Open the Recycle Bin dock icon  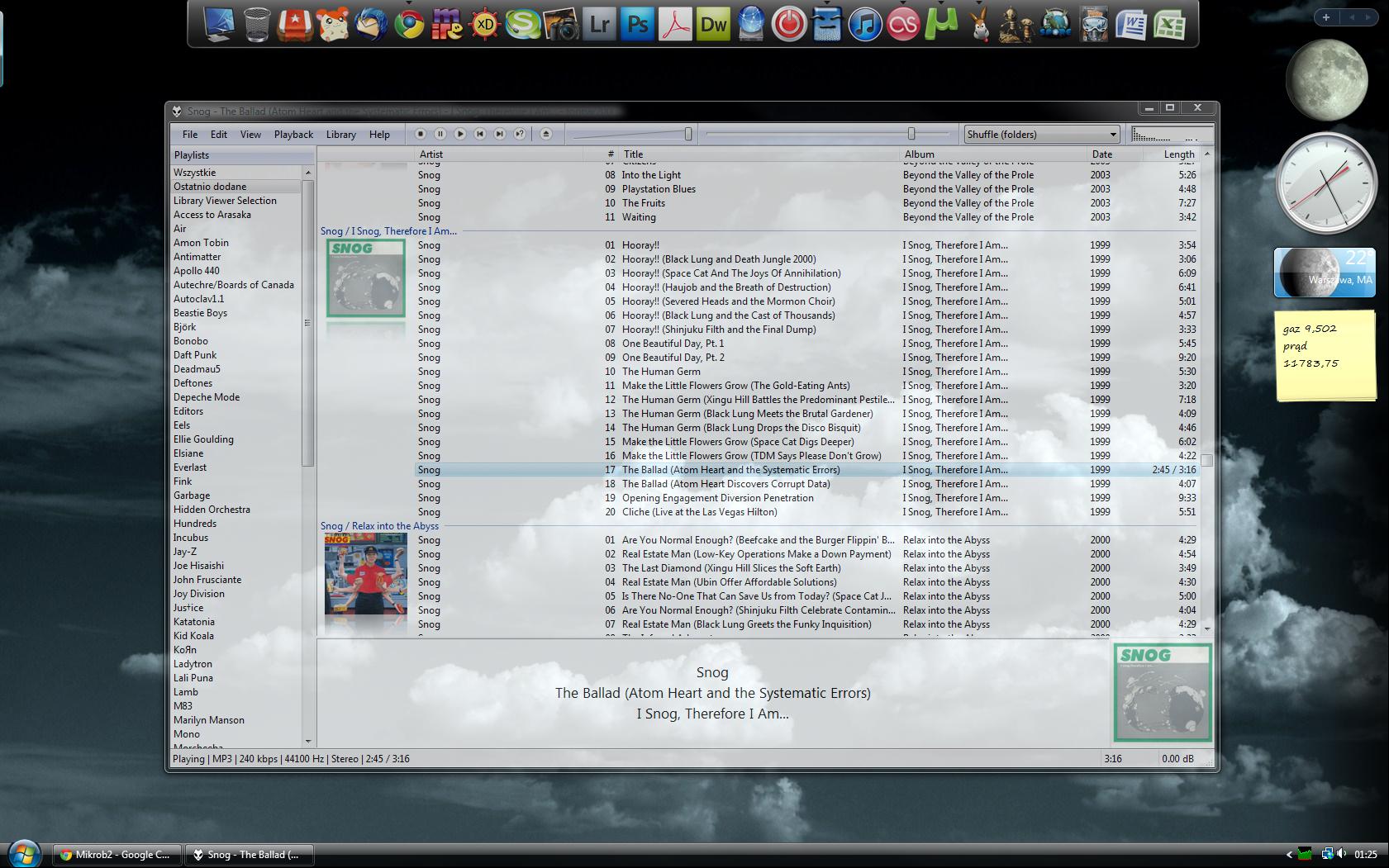point(257,24)
